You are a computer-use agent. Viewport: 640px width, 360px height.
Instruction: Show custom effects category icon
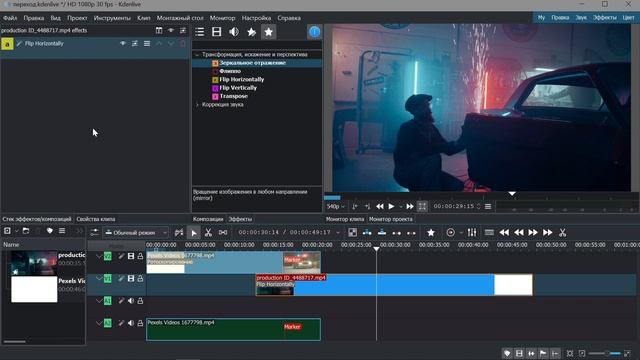point(251,32)
